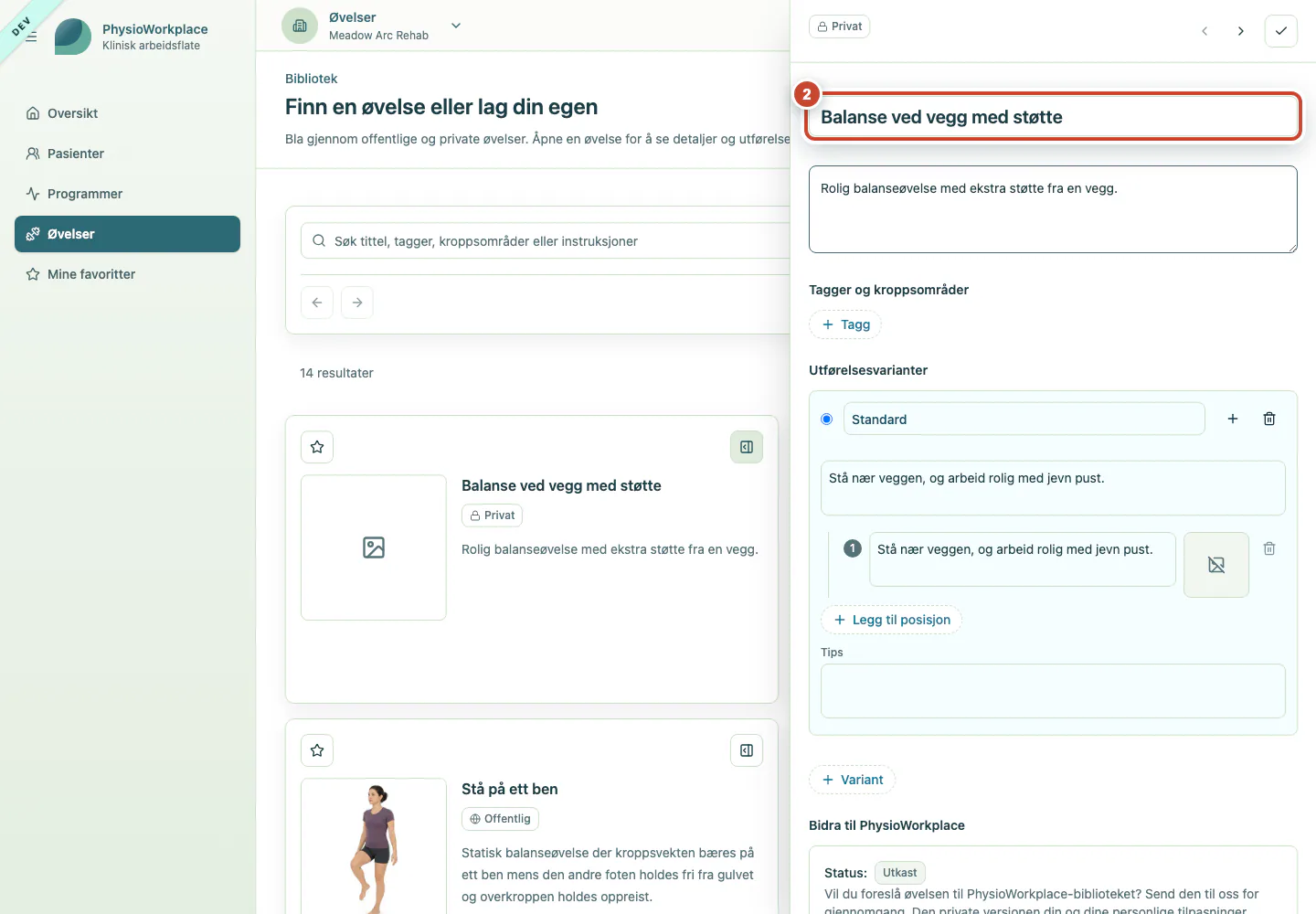Click the empty image placeholder for Balanse ved vegg
This screenshot has height=914, width=1316.
pos(374,547)
